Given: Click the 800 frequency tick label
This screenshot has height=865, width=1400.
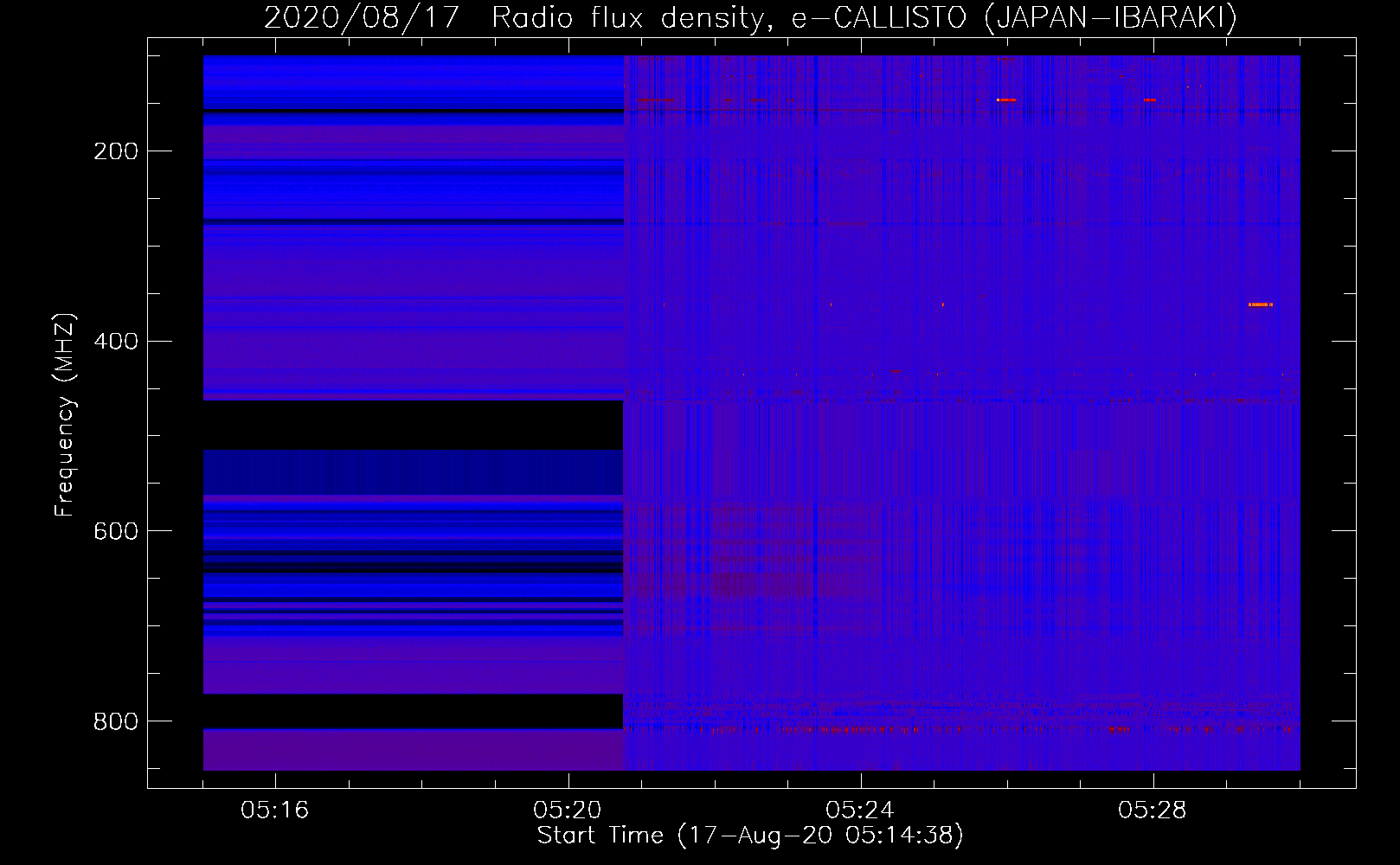Looking at the screenshot, I should 116,721.
